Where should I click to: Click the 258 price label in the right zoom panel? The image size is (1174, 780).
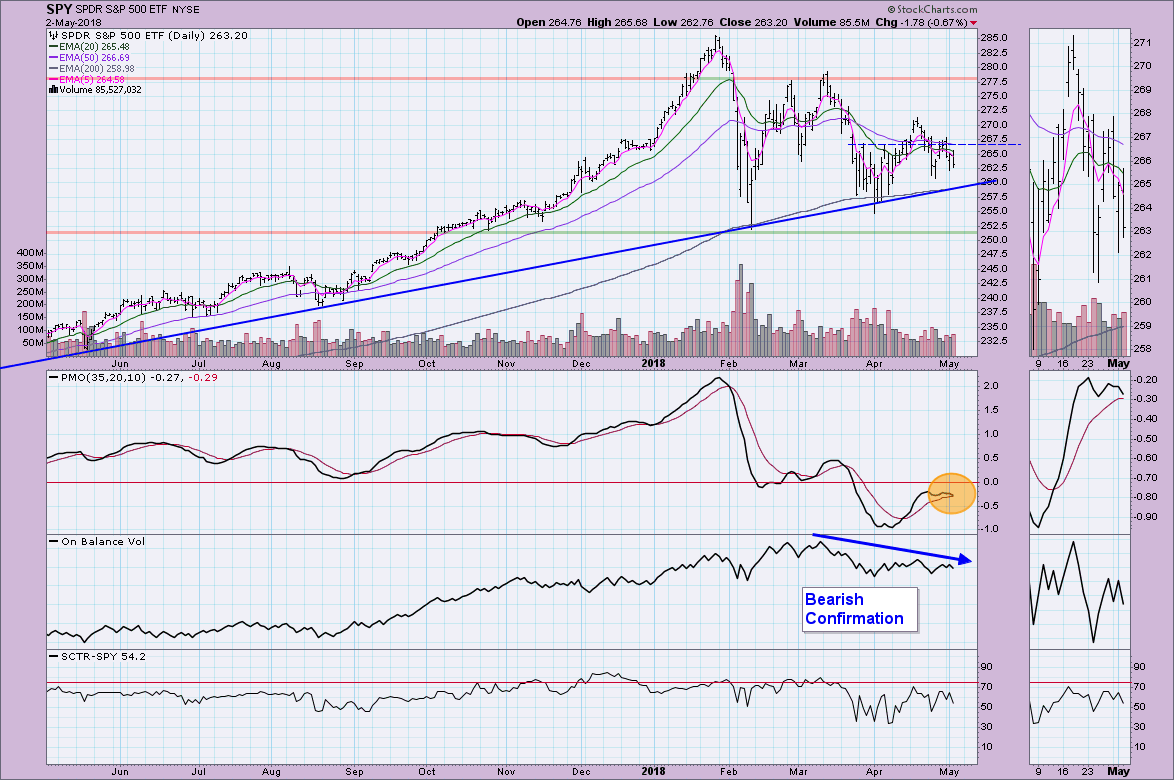1142,349
